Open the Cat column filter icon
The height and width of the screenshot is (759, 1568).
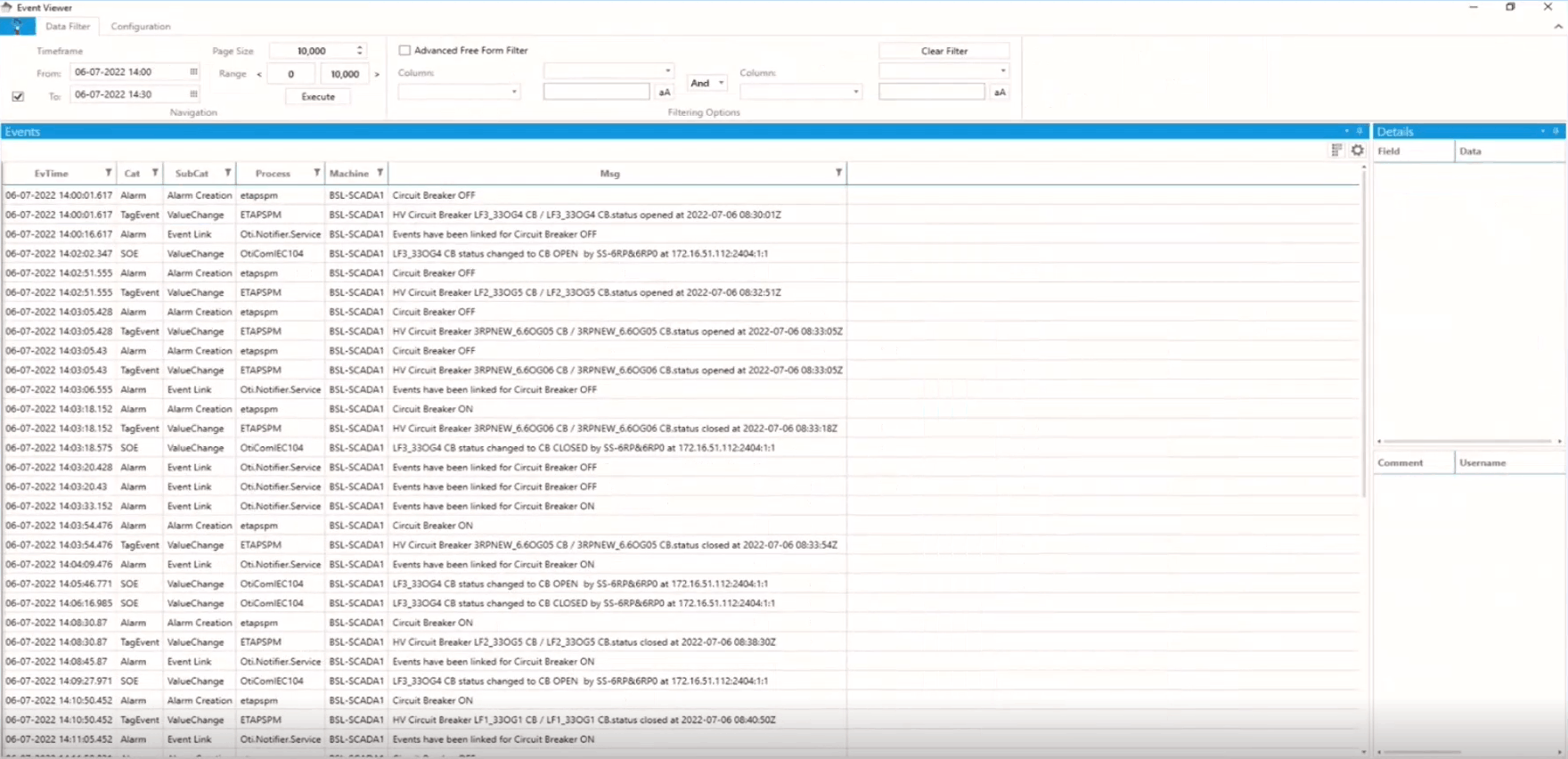[x=155, y=173]
